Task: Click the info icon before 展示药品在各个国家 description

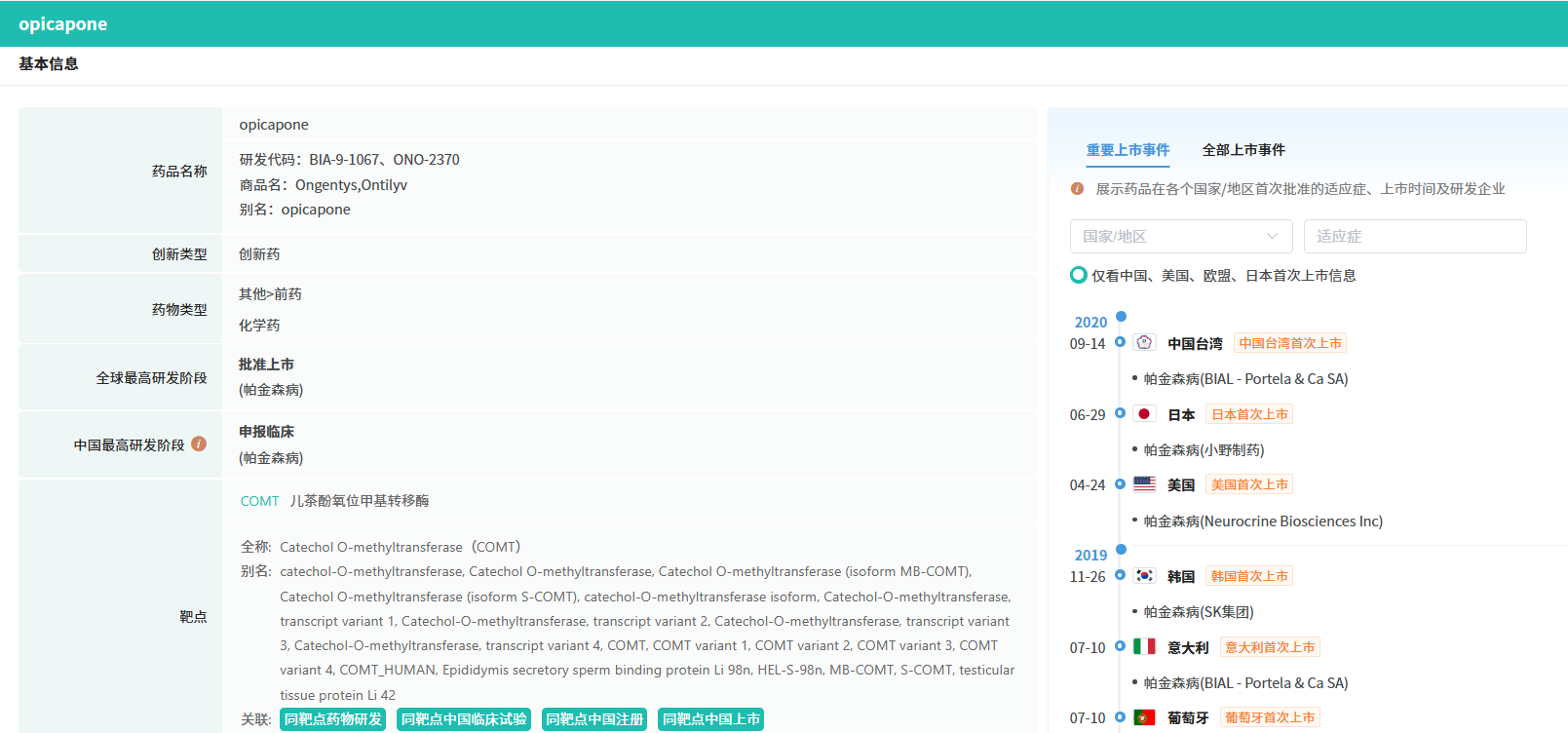Action: (x=1077, y=189)
